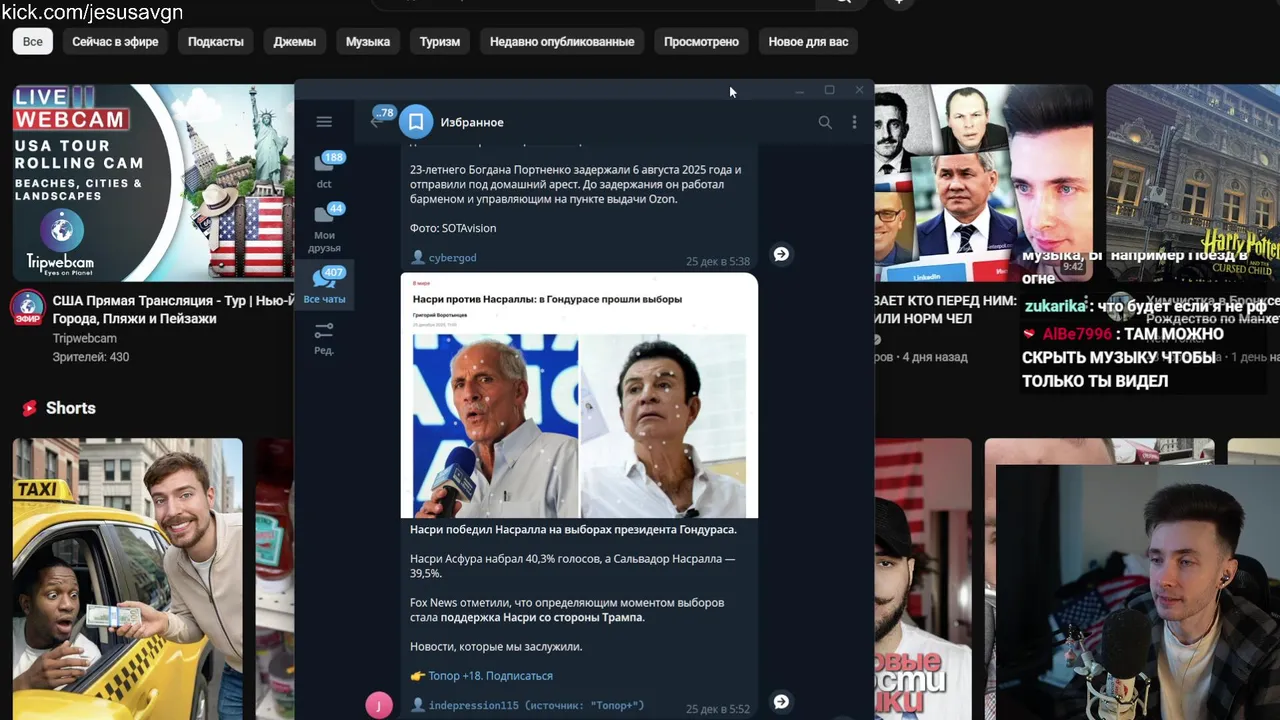Click text Насри победил Насралла на выборах
Image resolution: width=1280 pixels, height=720 pixels.
[x=573, y=529]
